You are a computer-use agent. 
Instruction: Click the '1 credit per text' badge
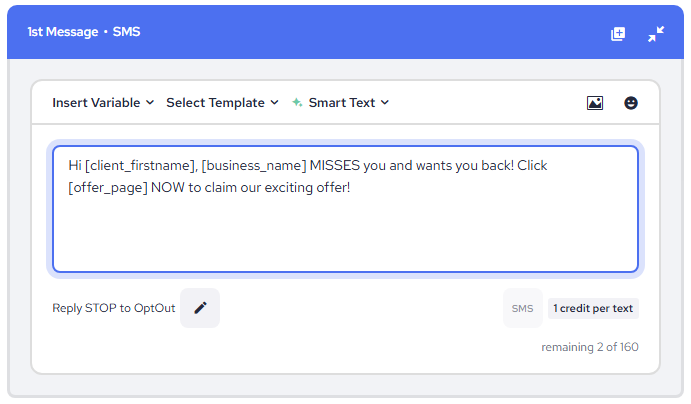point(593,308)
